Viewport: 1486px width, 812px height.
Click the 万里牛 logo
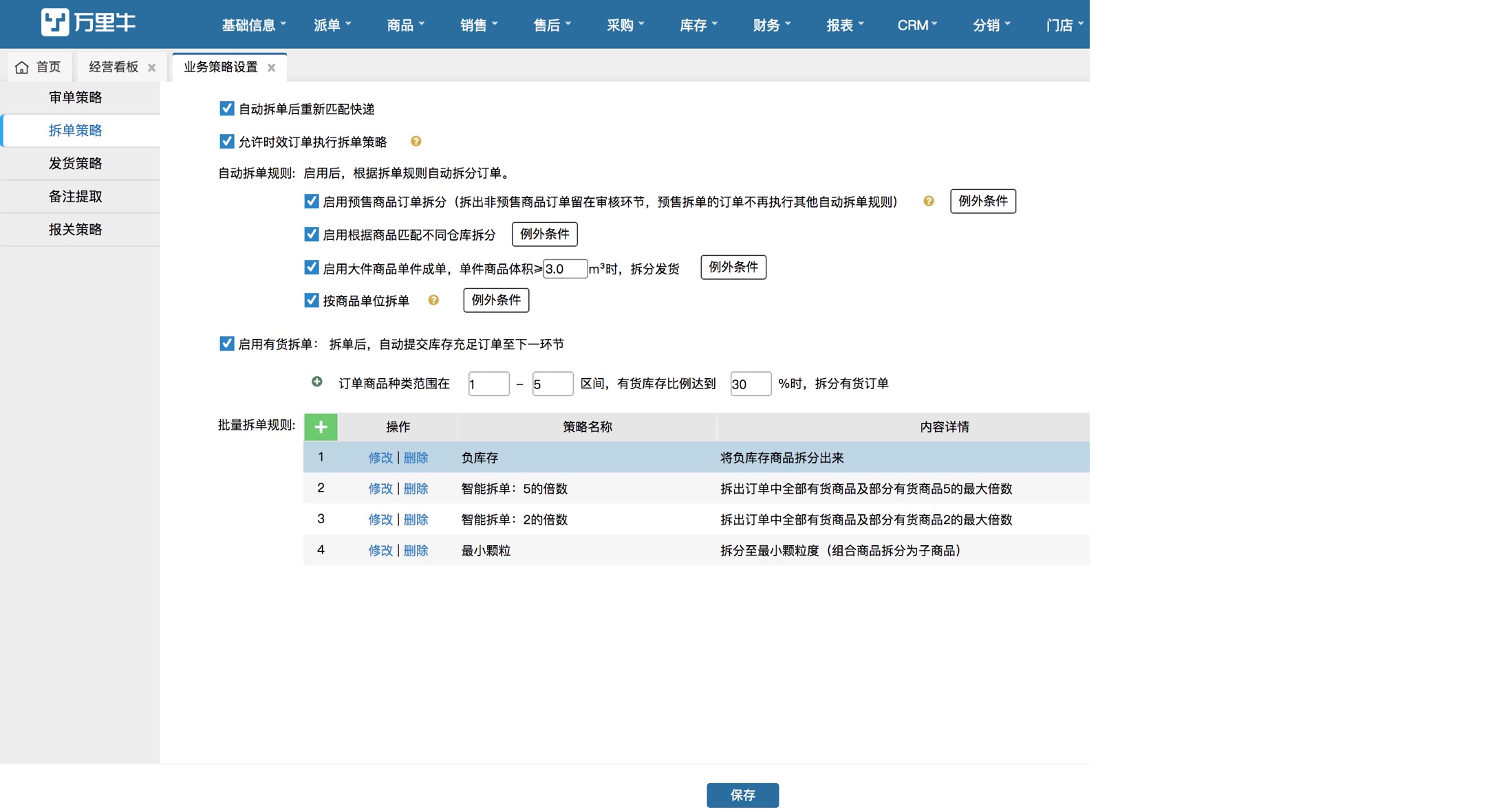click(x=88, y=23)
